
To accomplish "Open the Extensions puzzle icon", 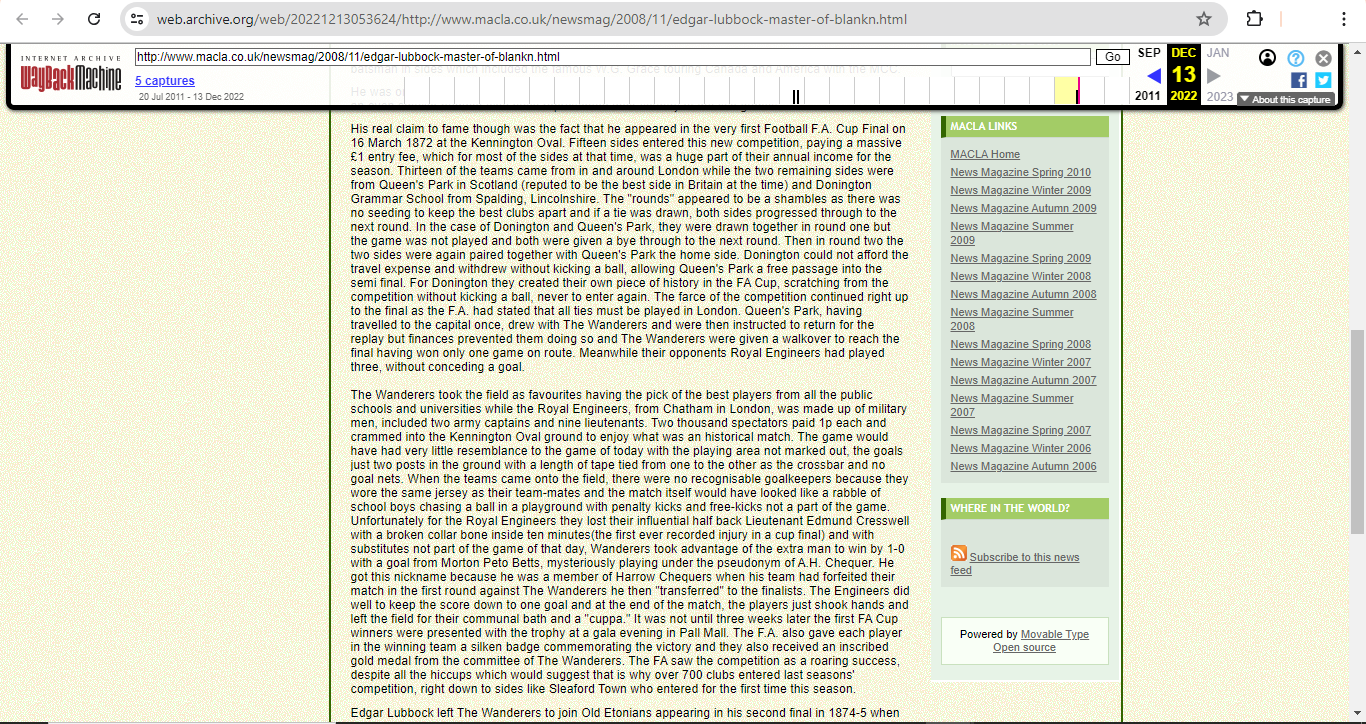I will [1254, 19].
